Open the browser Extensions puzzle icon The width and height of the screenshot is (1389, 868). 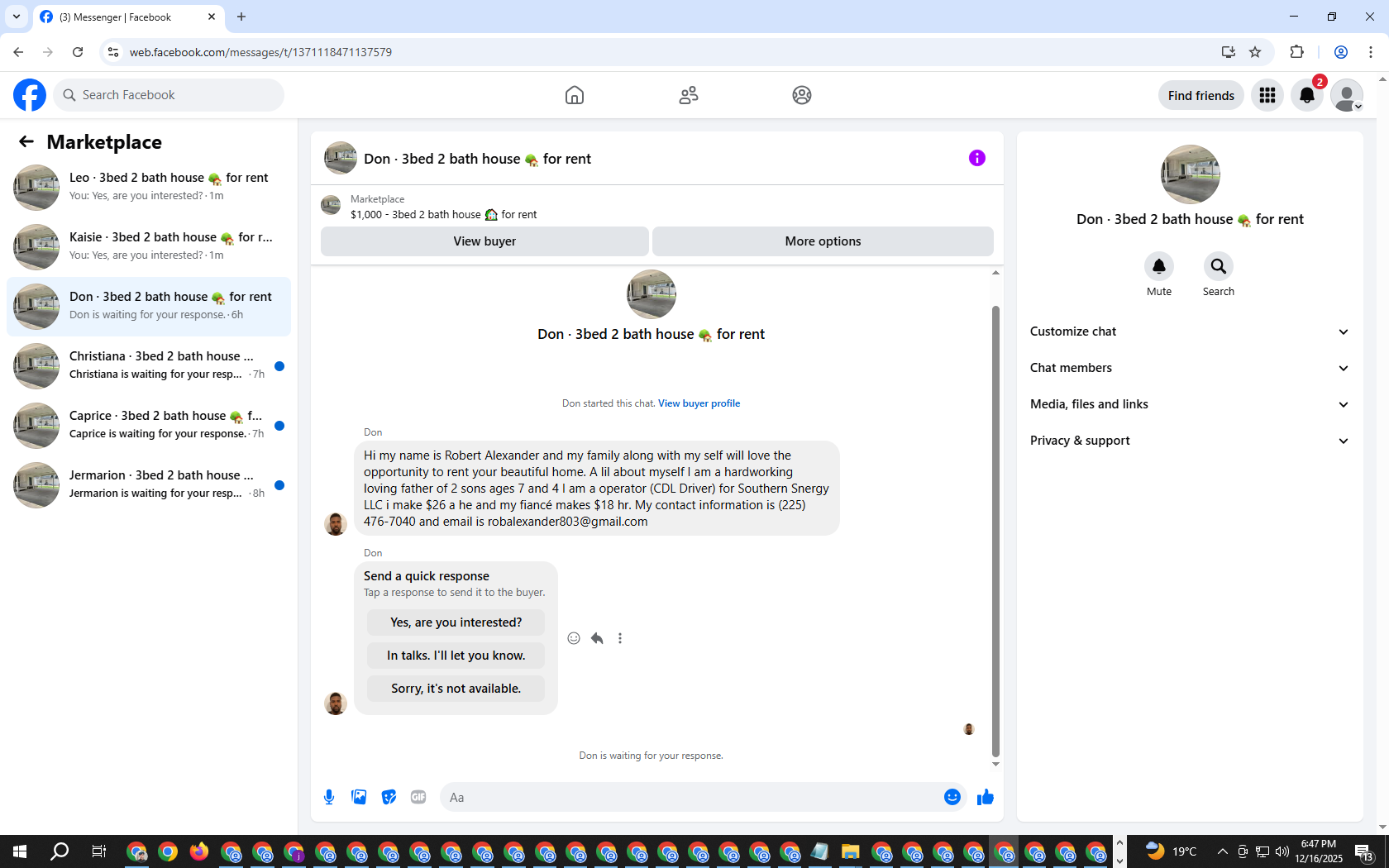click(1296, 52)
